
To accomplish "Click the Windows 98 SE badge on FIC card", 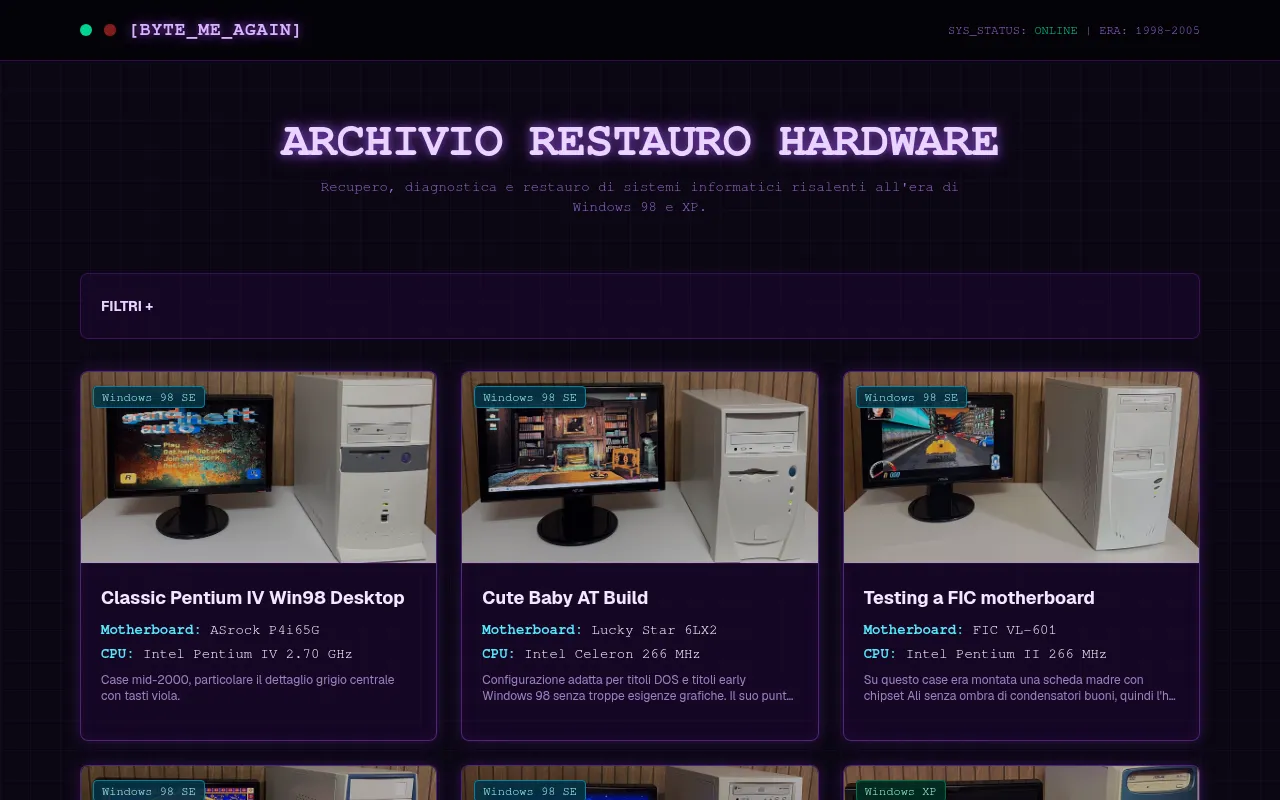I will tap(911, 397).
